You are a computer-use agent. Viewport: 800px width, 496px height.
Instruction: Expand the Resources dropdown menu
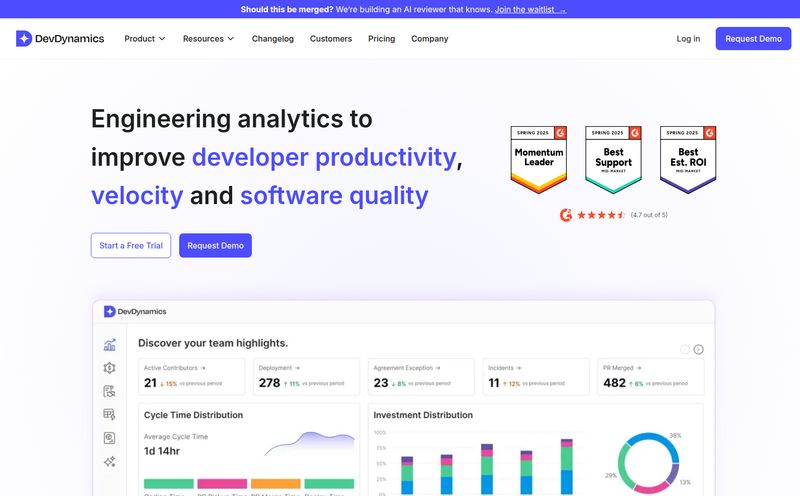tap(208, 39)
